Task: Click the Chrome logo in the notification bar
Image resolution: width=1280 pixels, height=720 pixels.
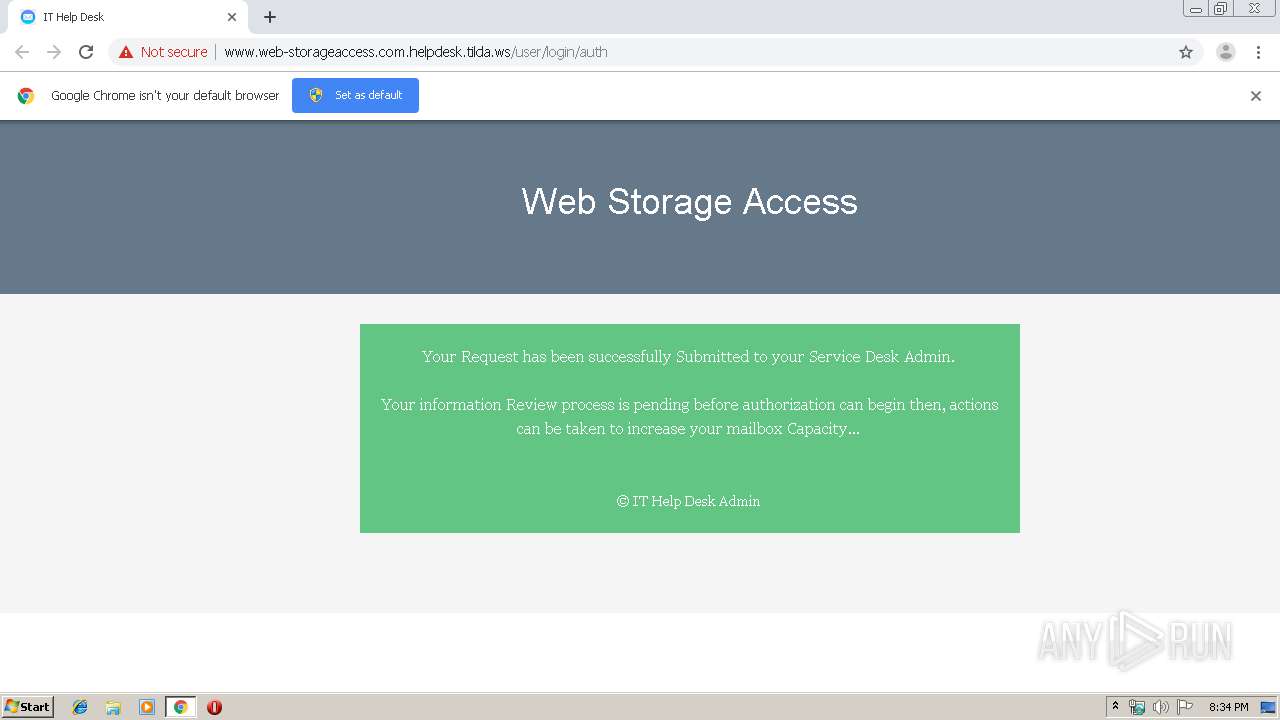Action: (x=26, y=96)
